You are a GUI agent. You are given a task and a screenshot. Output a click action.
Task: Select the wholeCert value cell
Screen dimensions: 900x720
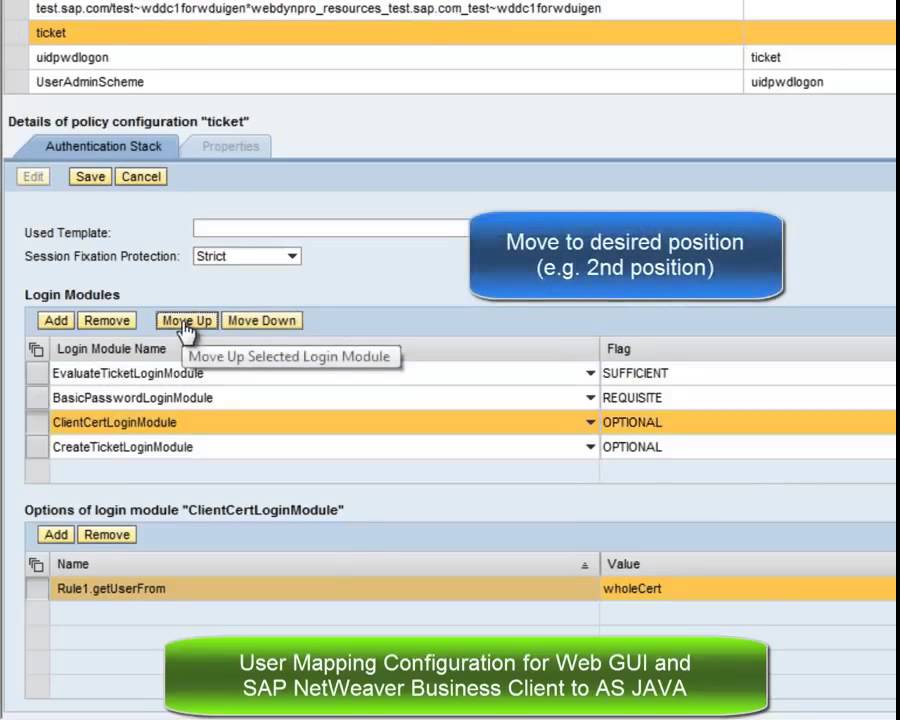(x=747, y=589)
